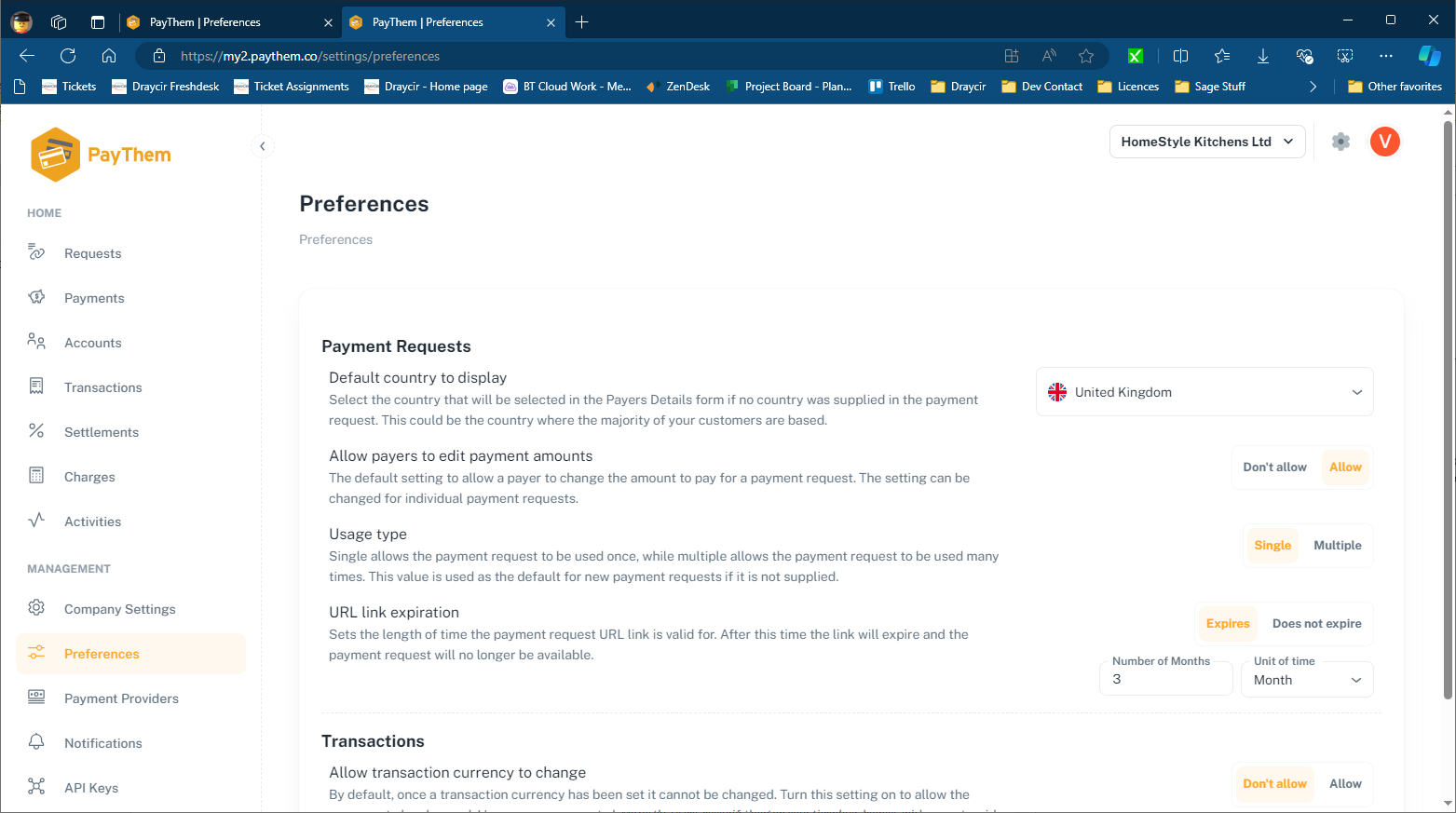Refresh the page in the browser
The image size is (1456, 813).
click(68, 56)
